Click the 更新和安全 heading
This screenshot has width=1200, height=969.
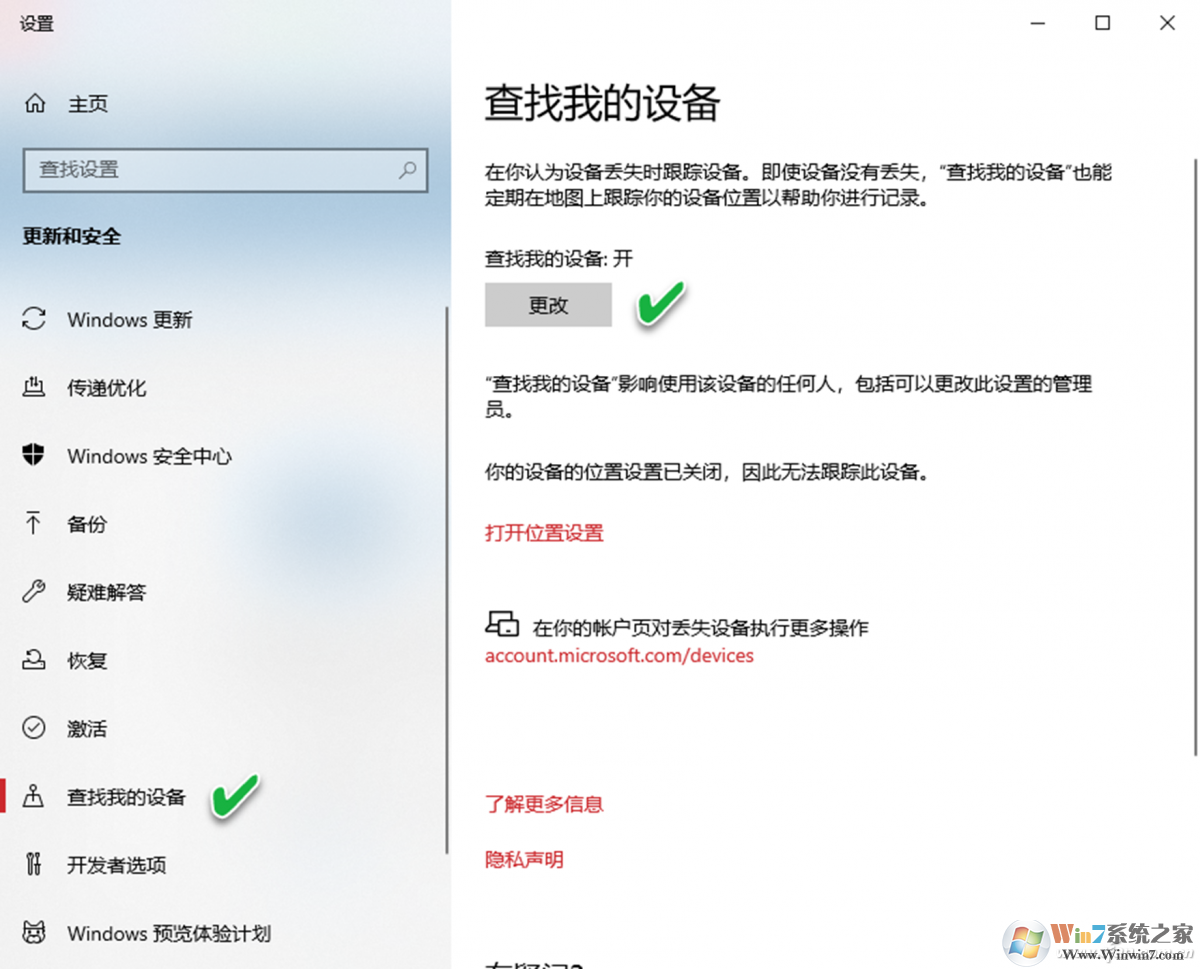point(70,236)
